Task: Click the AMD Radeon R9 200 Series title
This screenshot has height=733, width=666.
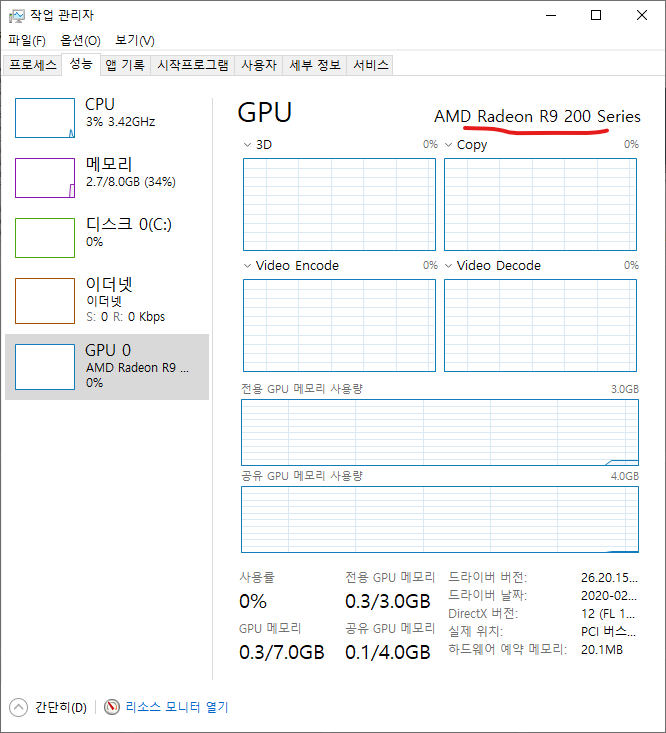Action: click(x=537, y=116)
